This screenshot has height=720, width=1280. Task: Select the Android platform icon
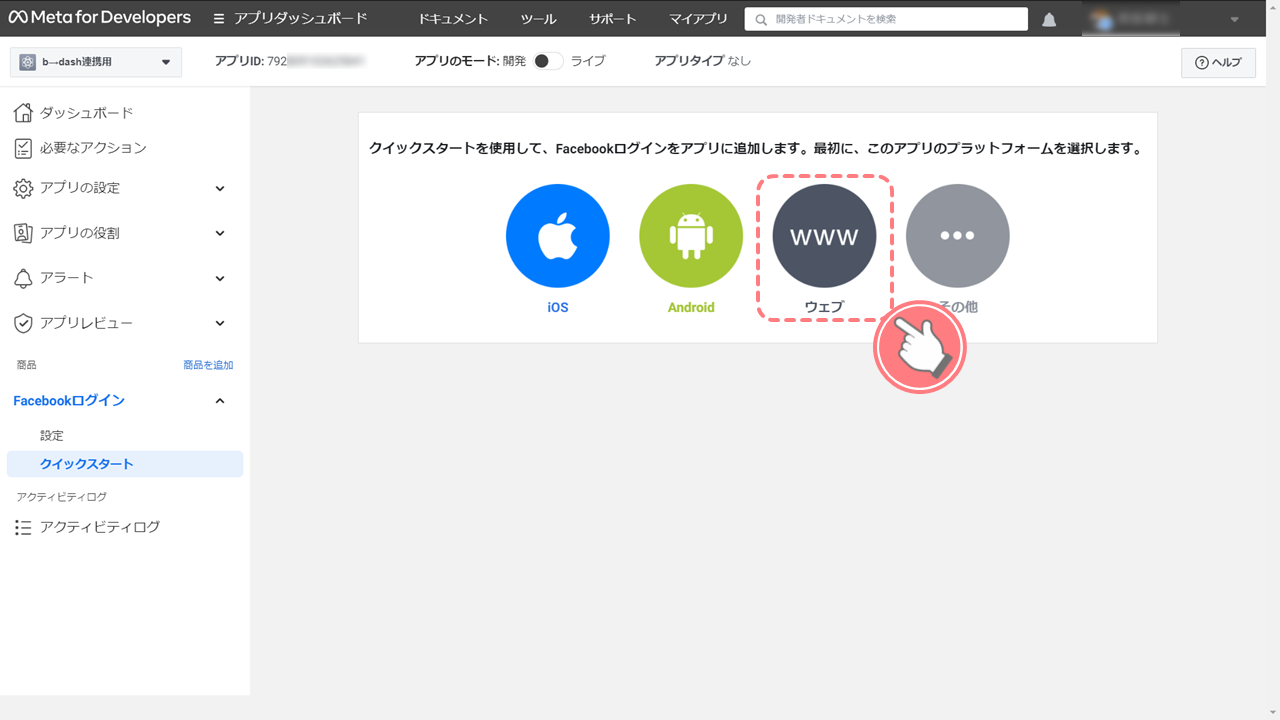click(x=691, y=236)
